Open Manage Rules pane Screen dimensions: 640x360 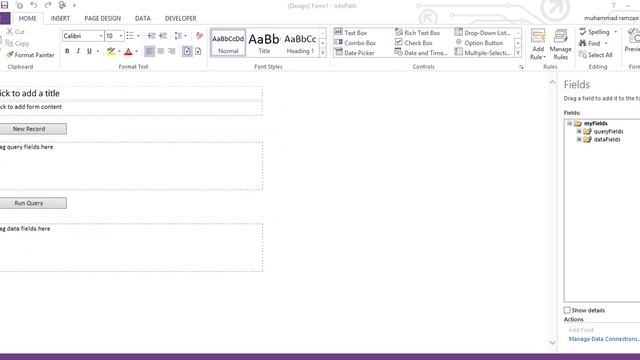560,44
